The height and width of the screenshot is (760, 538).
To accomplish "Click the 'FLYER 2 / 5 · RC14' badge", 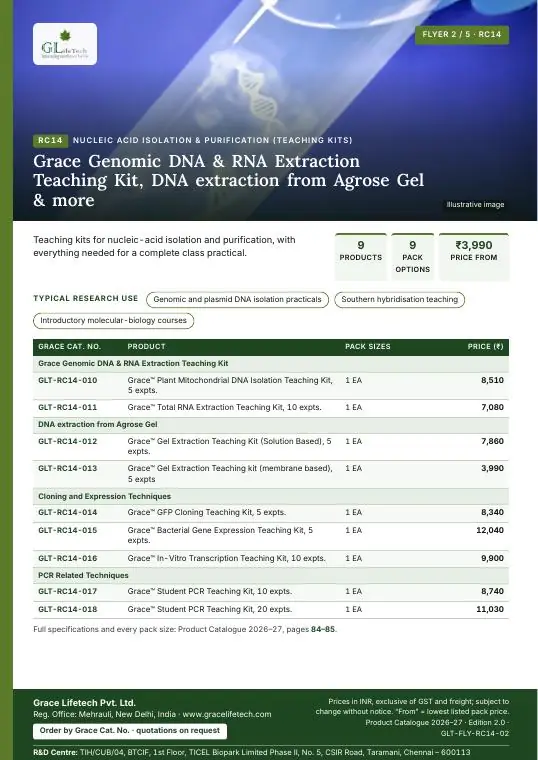I will tap(461, 34).
